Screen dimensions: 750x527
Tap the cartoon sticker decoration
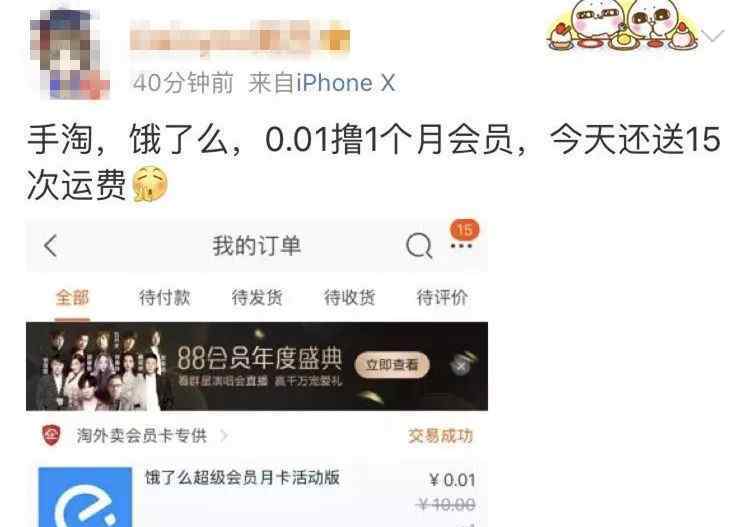622,25
